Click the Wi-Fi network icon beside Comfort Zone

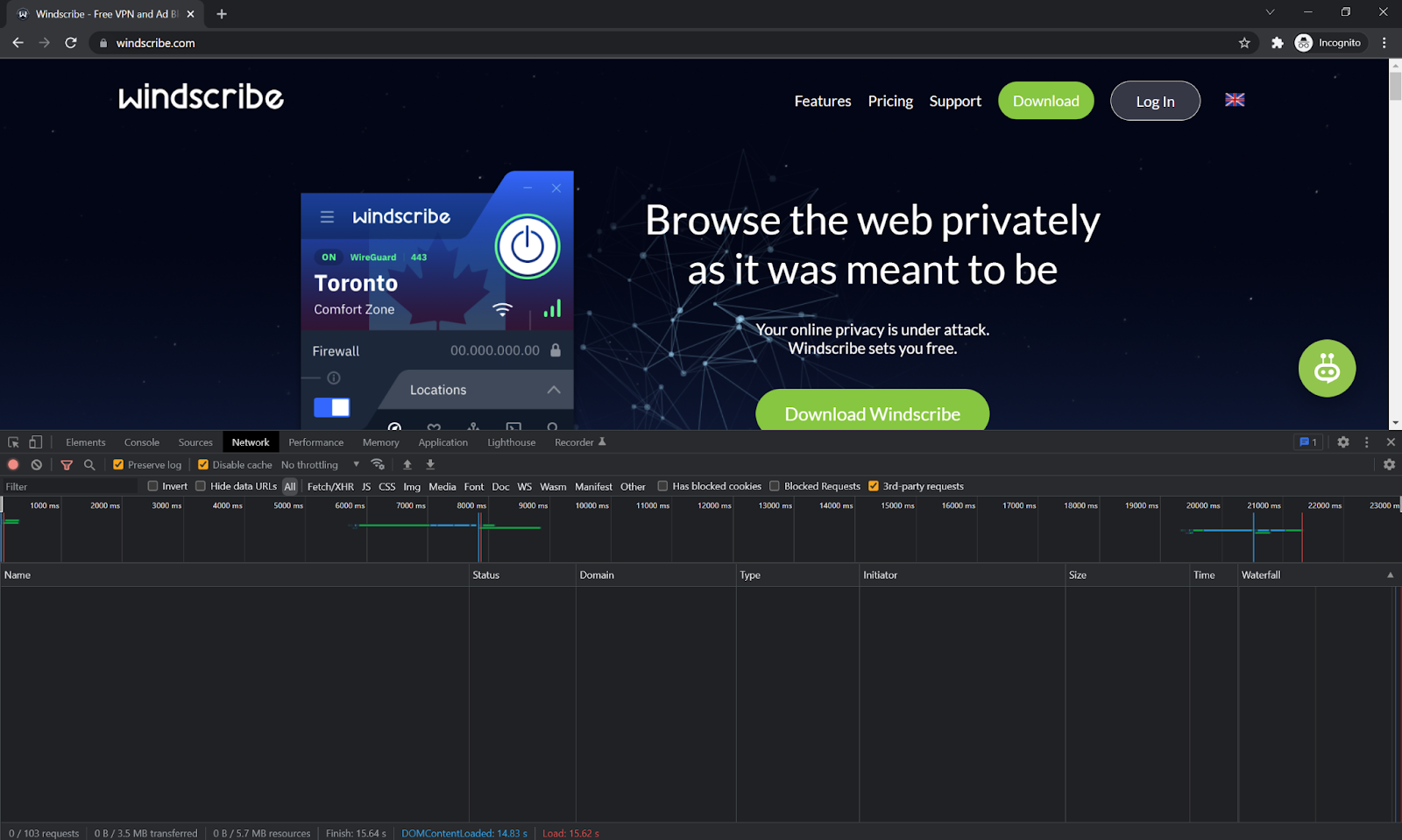point(502,309)
